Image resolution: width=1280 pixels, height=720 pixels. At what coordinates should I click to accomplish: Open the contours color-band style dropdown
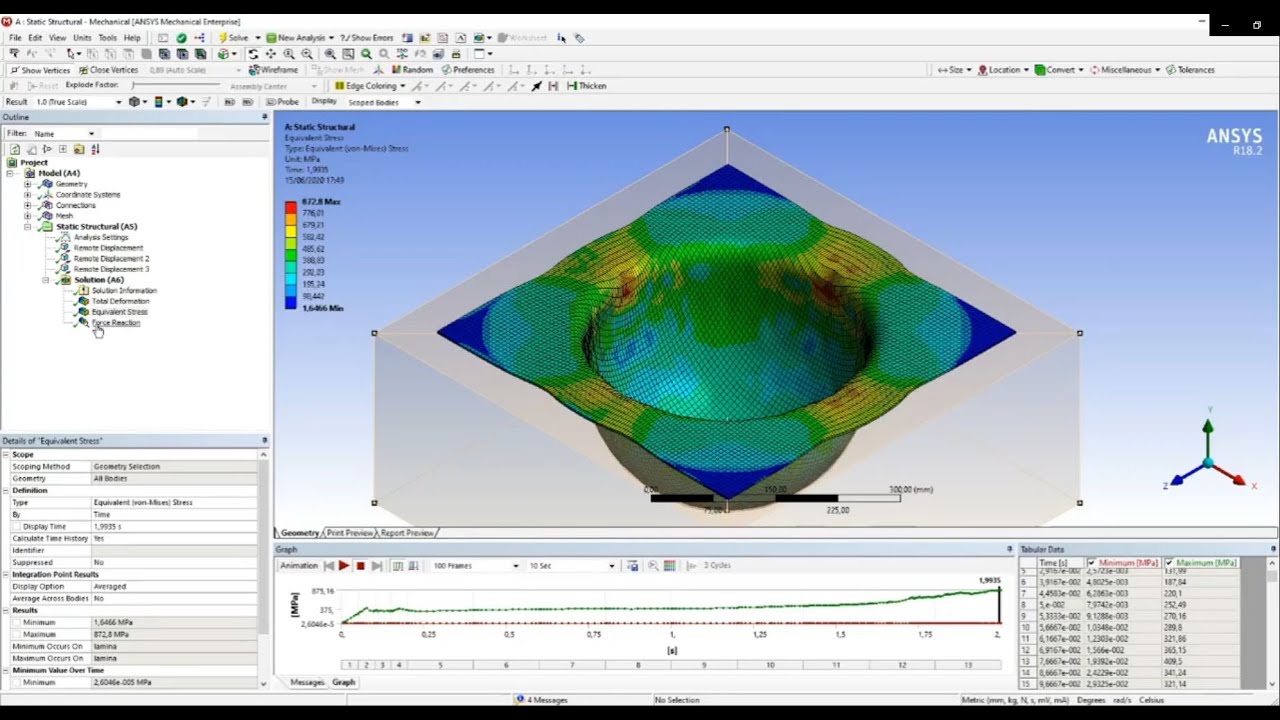[x=164, y=102]
